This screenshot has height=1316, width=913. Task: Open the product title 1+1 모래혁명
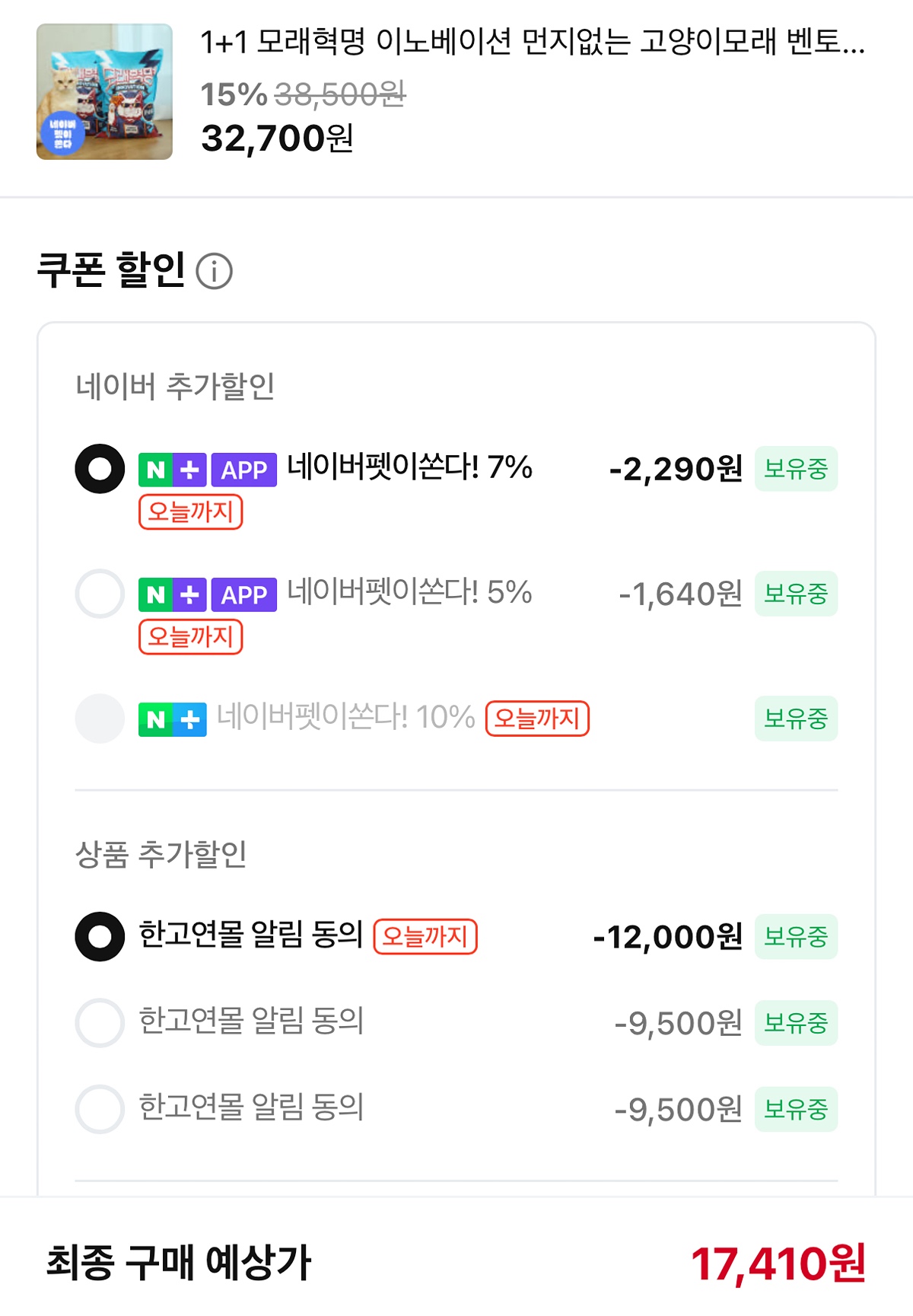pyautogui.click(x=533, y=42)
